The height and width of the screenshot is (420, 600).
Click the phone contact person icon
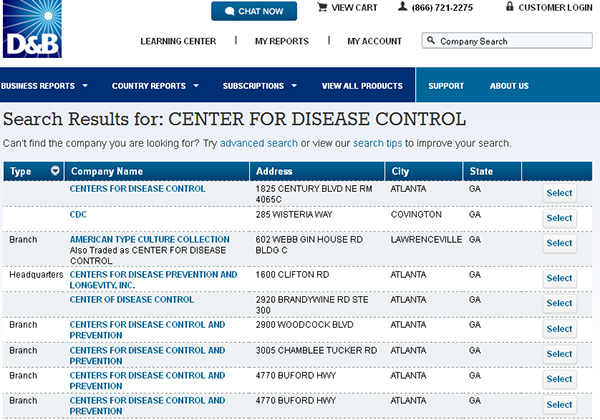402,7
